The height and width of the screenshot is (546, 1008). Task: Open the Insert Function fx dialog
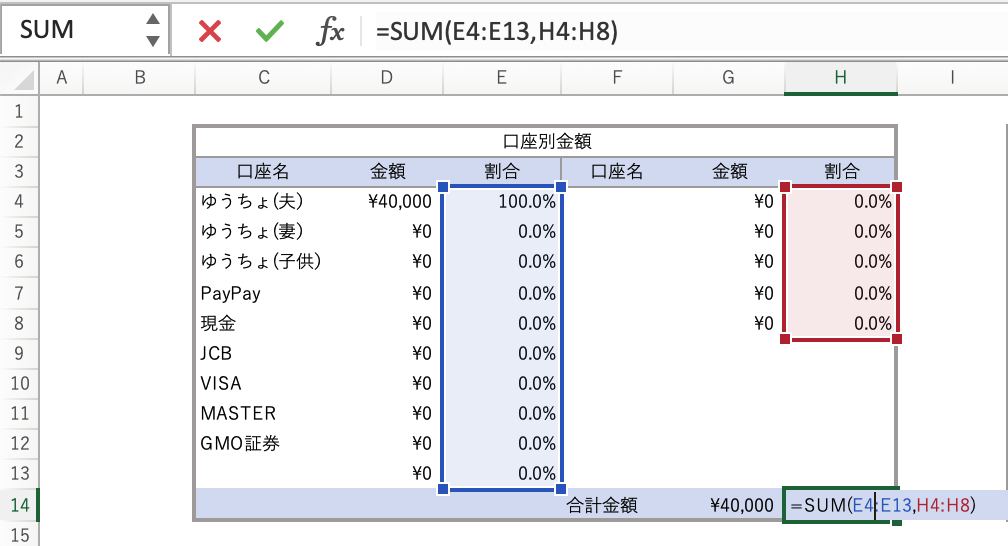tap(330, 31)
